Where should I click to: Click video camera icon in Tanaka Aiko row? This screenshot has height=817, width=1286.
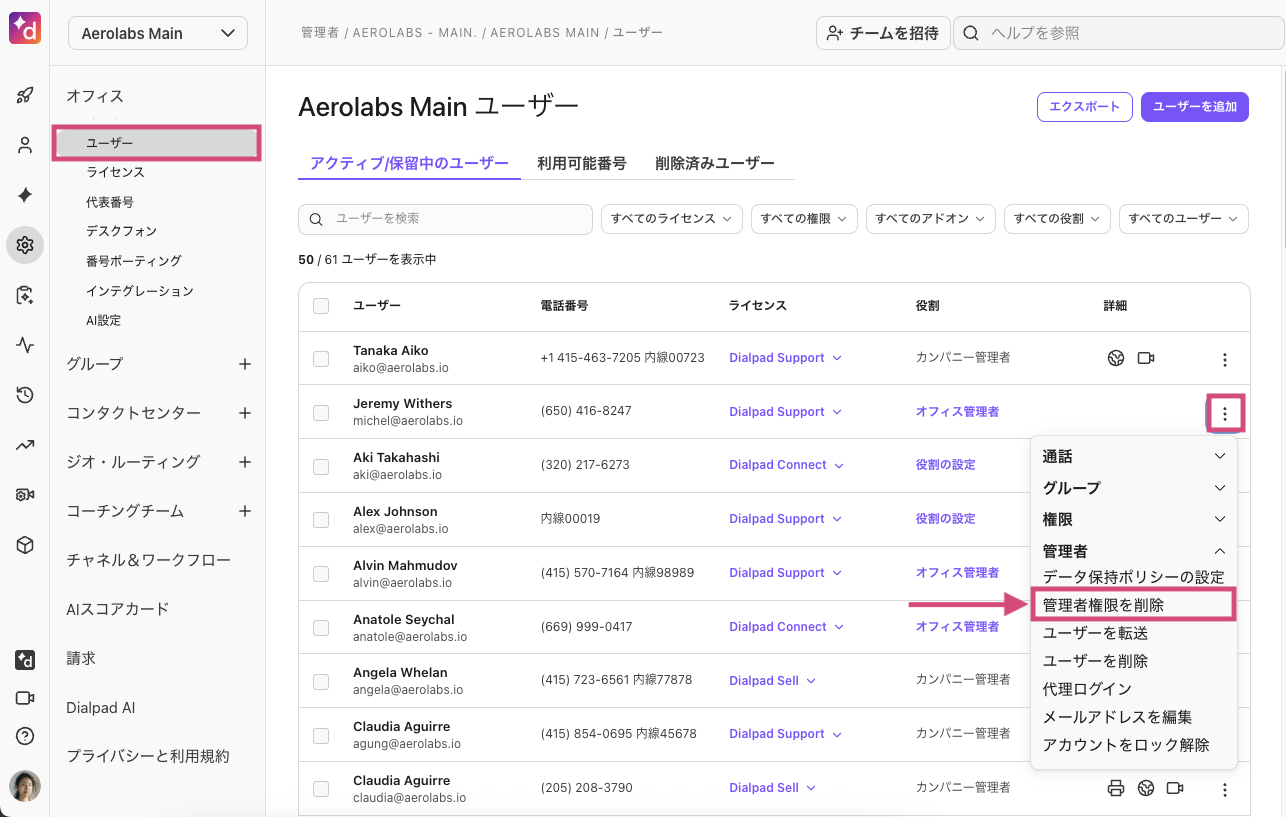click(x=1146, y=358)
